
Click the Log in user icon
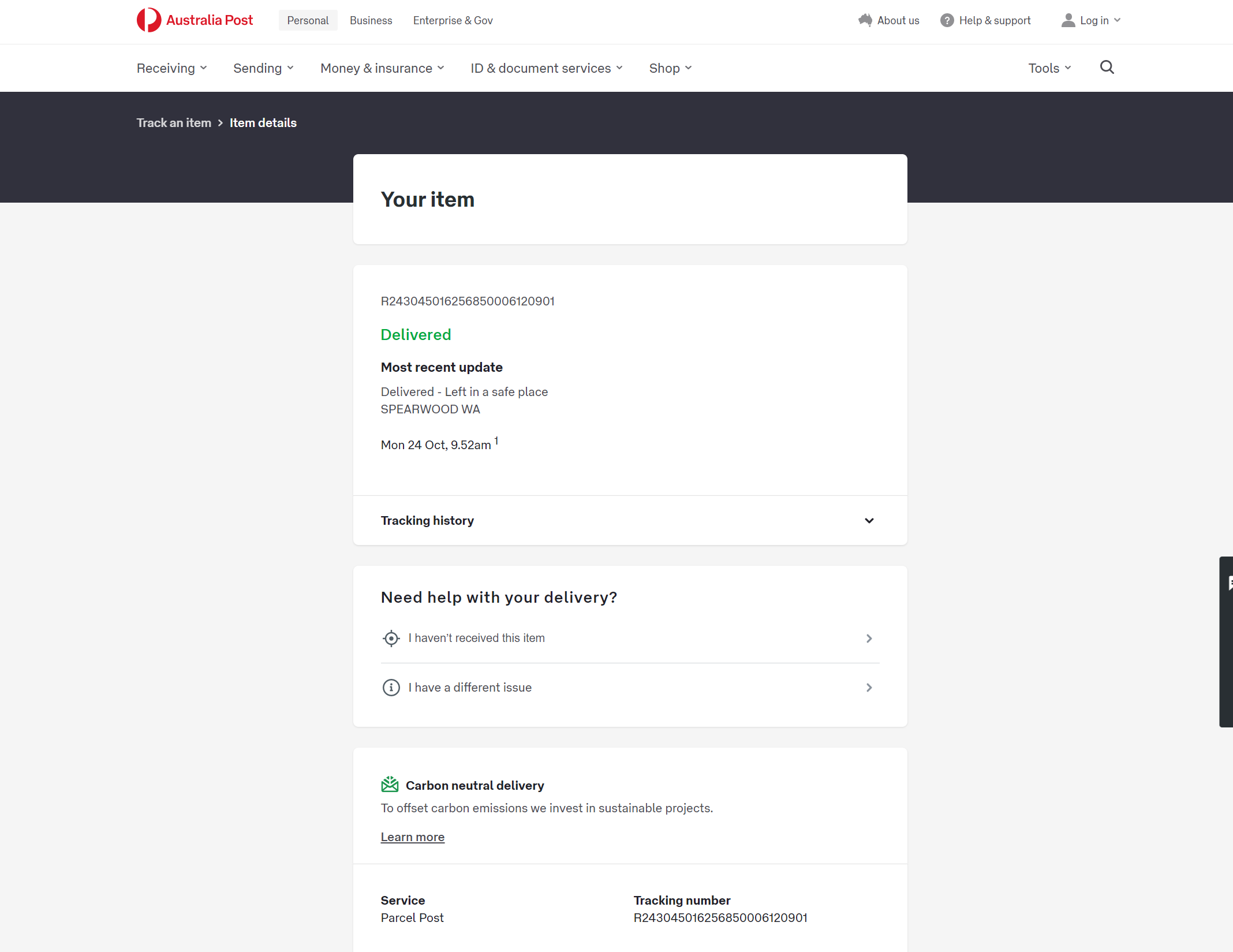[1068, 21]
